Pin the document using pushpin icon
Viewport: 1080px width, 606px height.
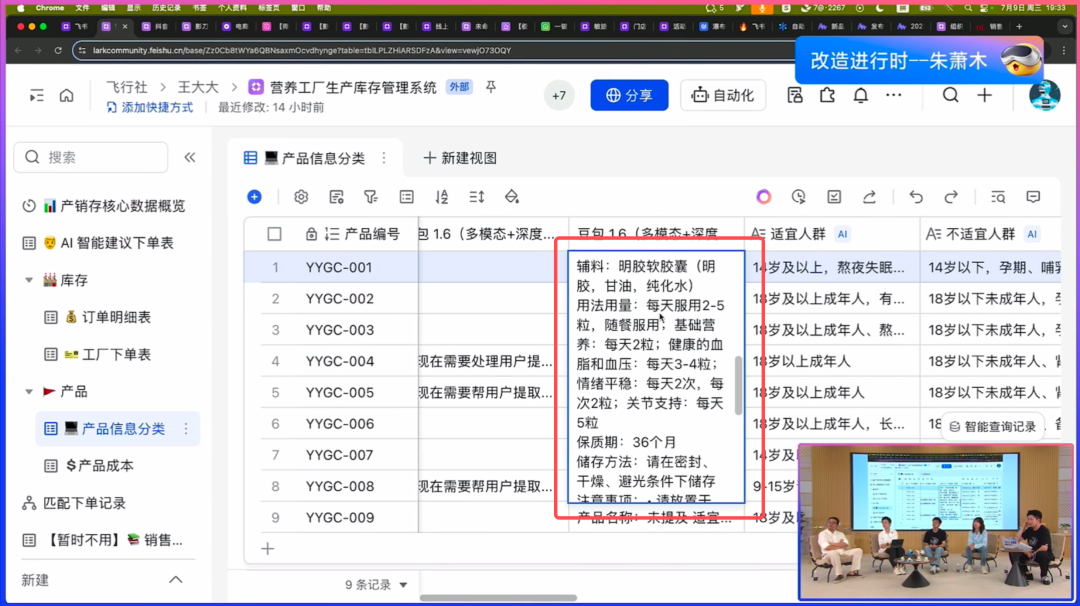coord(491,87)
